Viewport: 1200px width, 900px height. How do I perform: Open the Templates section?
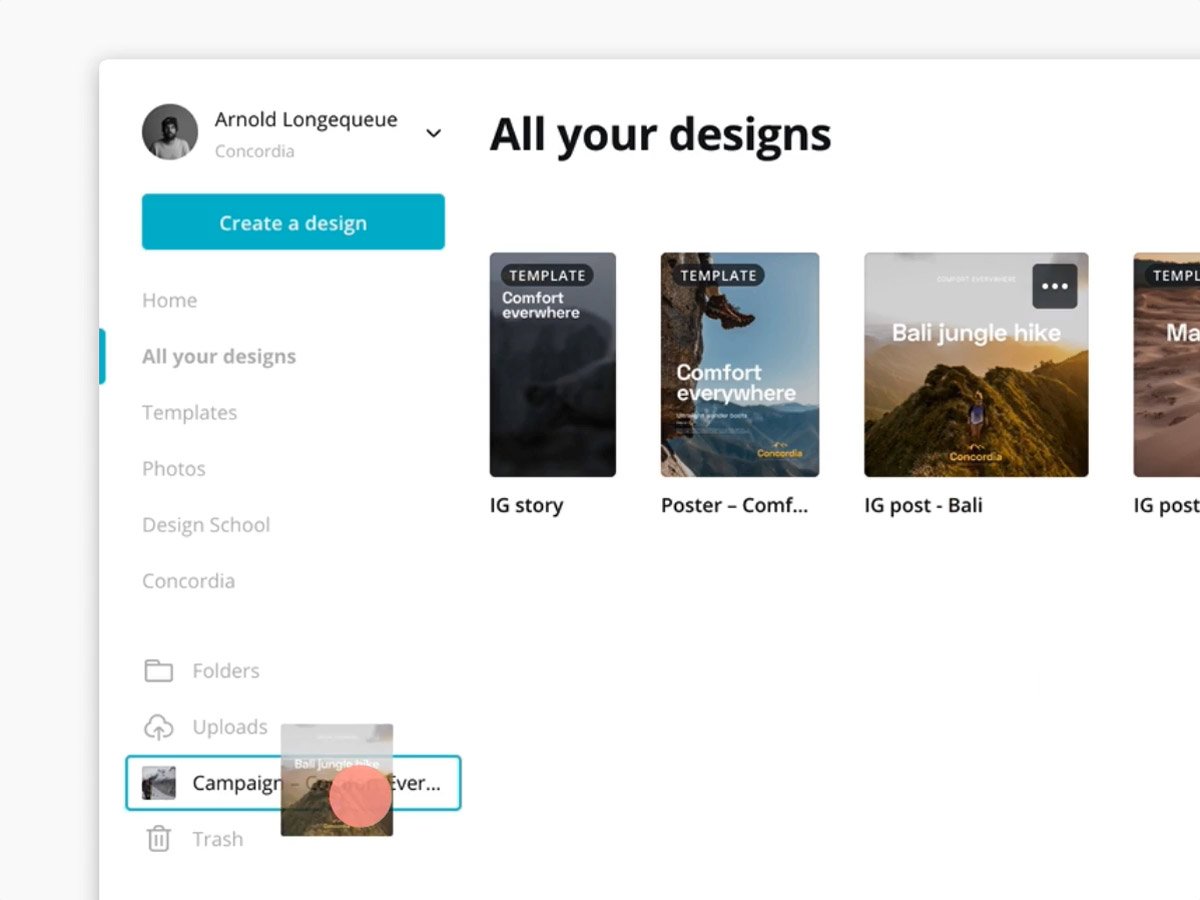(x=189, y=412)
